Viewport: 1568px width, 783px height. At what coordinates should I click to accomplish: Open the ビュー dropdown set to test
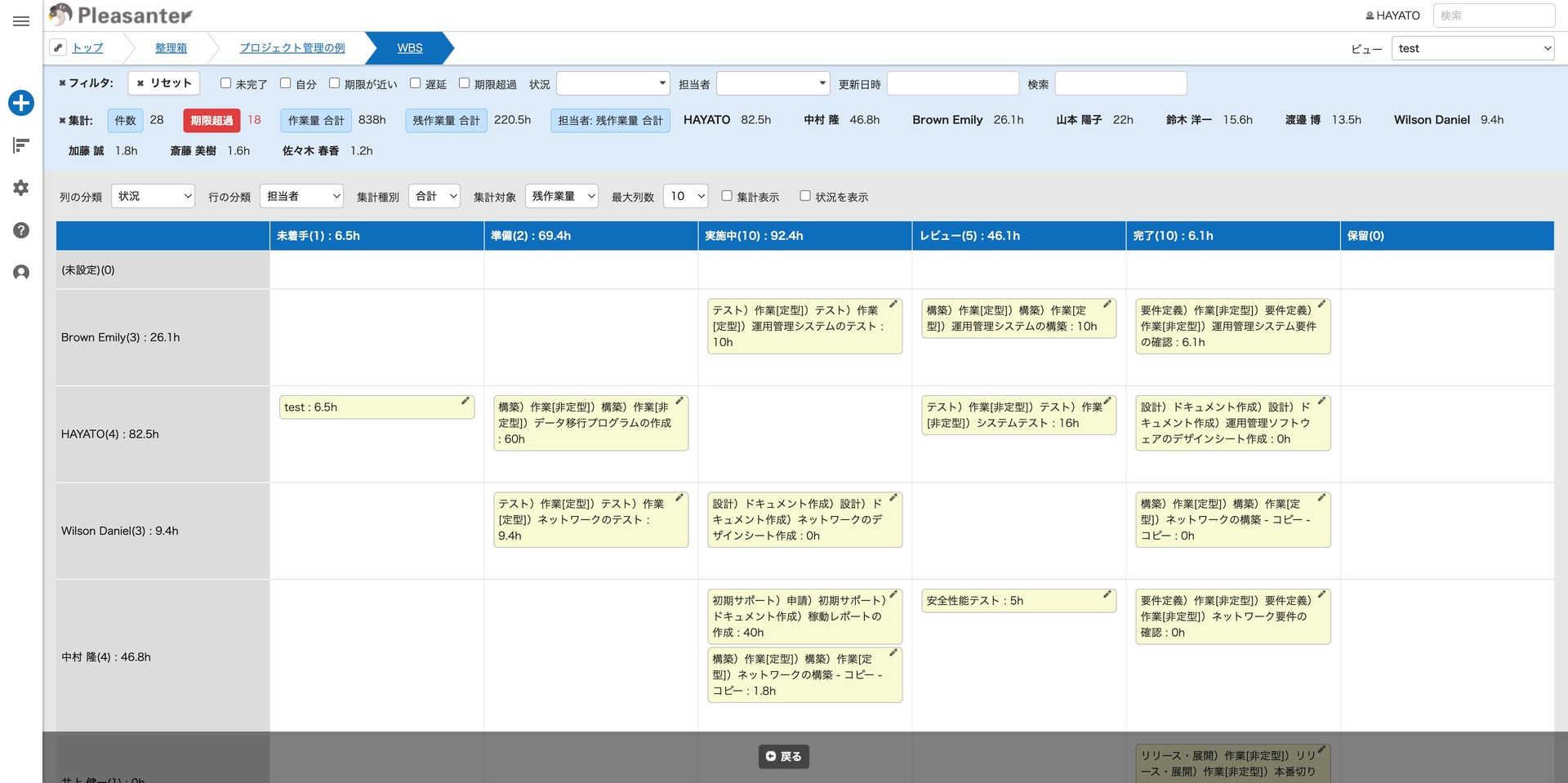click(1472, 48)
